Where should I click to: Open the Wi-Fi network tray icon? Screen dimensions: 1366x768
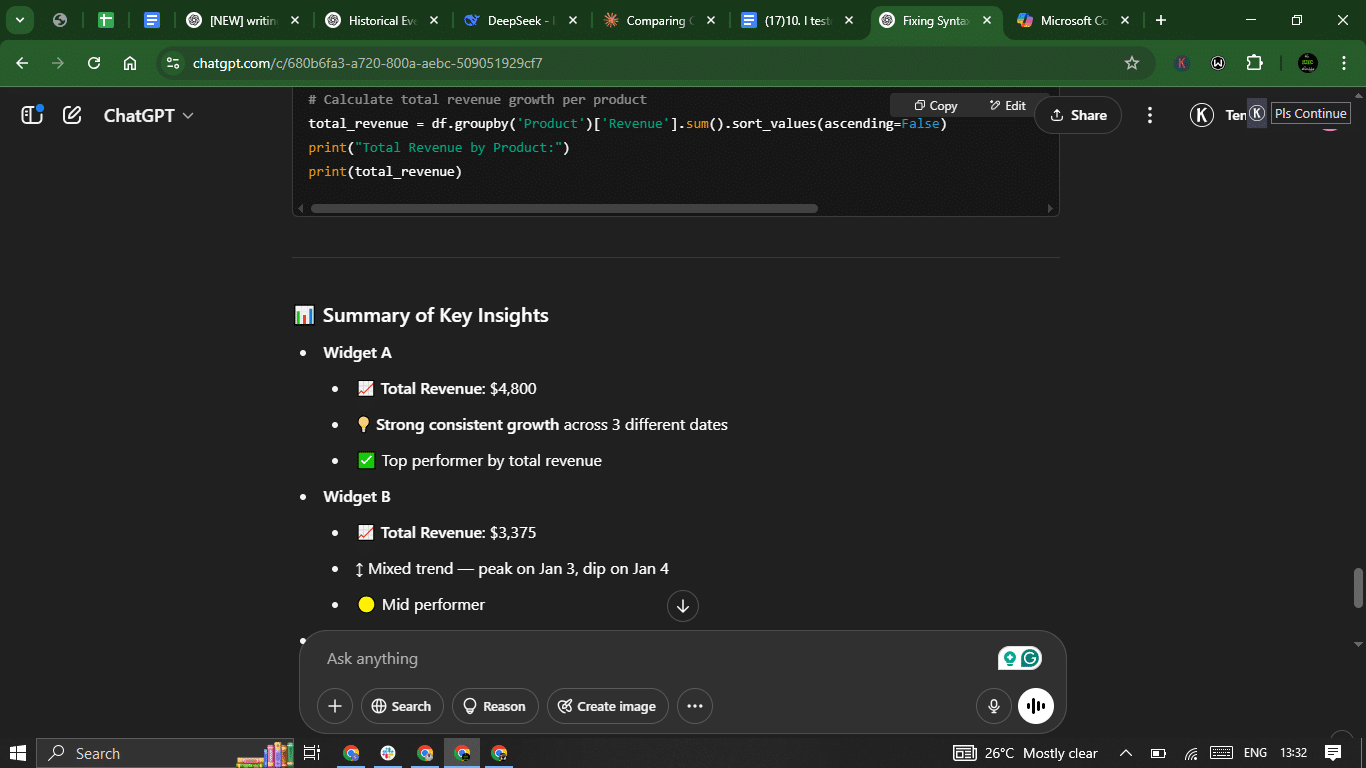(x=1191, y=753)
